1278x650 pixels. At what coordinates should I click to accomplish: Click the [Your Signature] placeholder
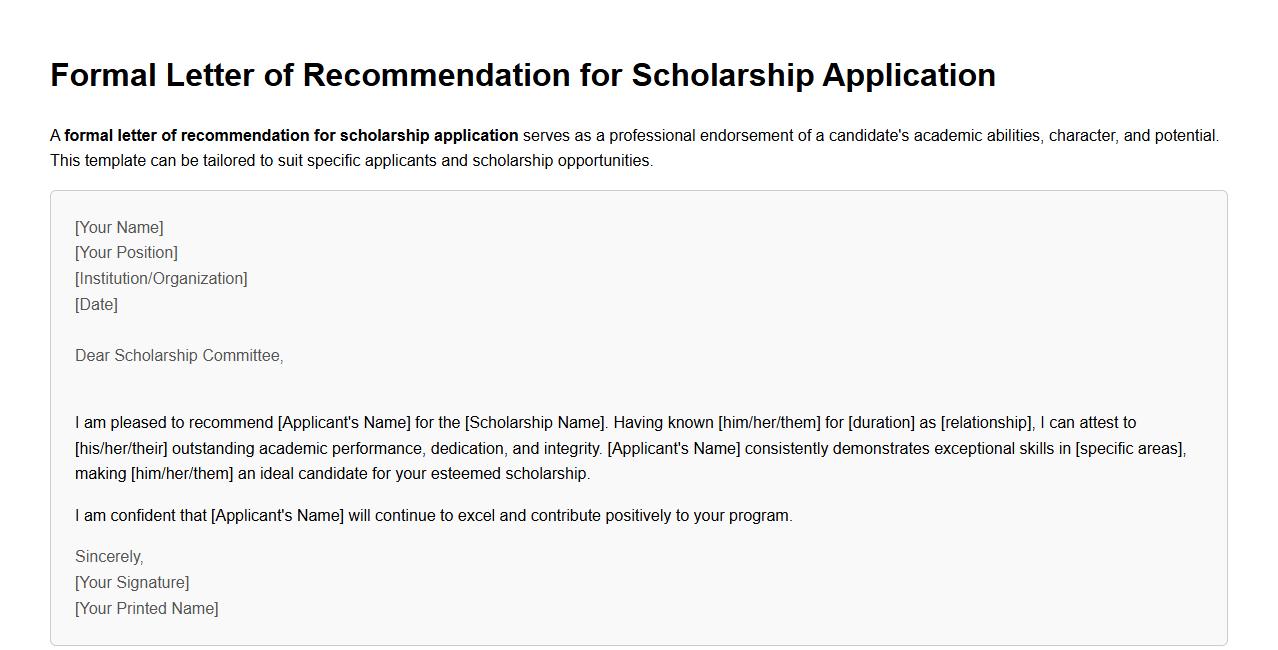(132, 583)
